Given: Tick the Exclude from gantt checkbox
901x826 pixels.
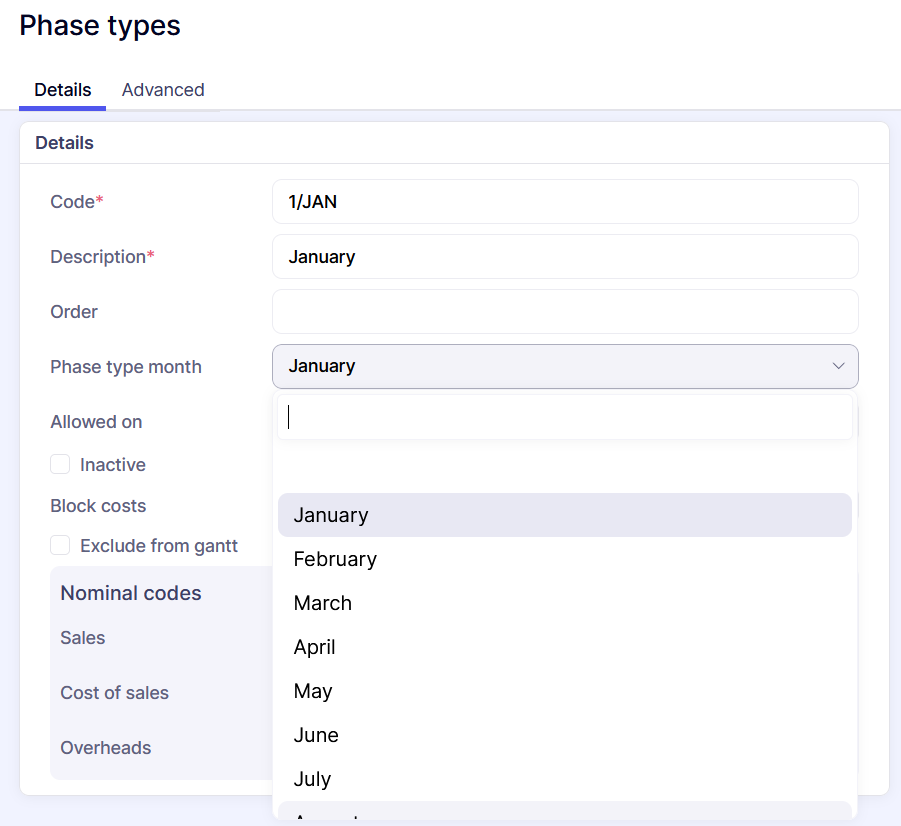Looking at the screenshot, I should tap(61, 546).
